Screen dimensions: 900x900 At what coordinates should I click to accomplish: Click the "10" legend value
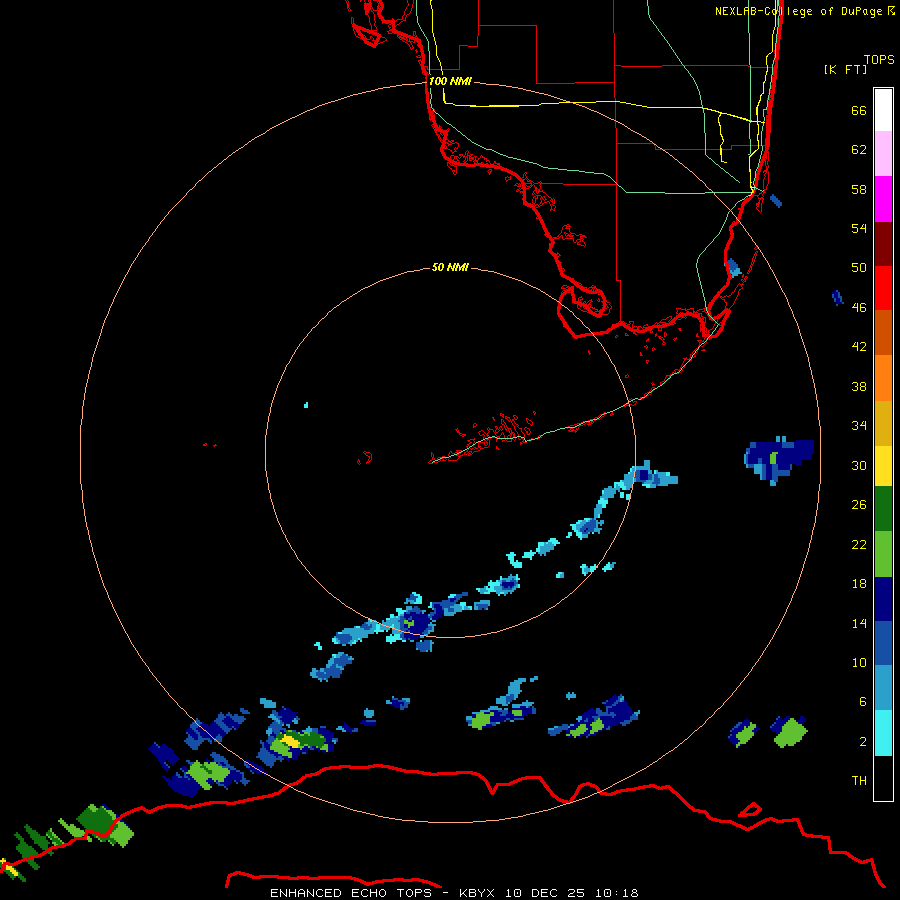pyautogui.click(x=859, y=663)
